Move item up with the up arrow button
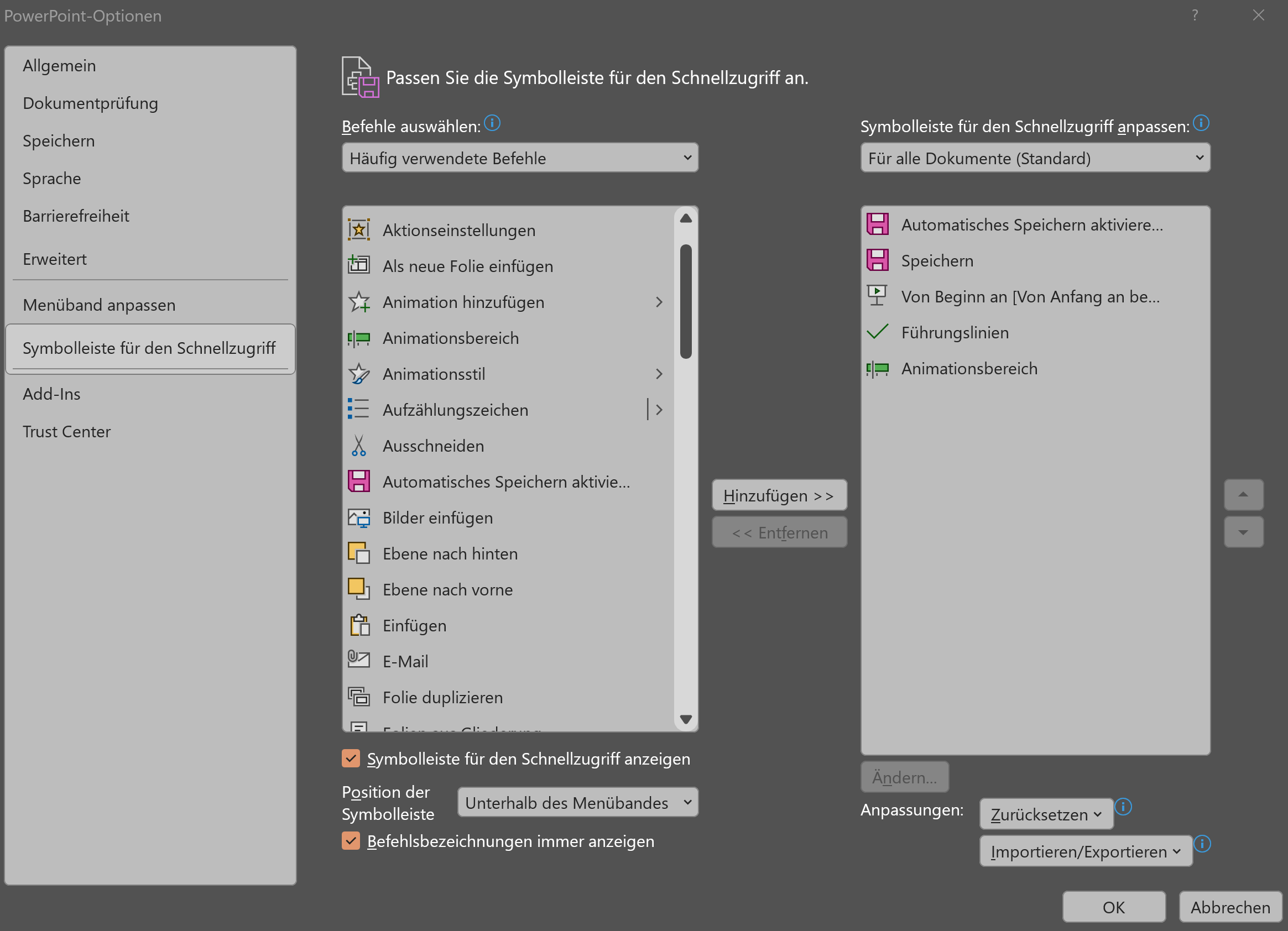This screenshot has height=931, width=1288. tap(1243, 494)
